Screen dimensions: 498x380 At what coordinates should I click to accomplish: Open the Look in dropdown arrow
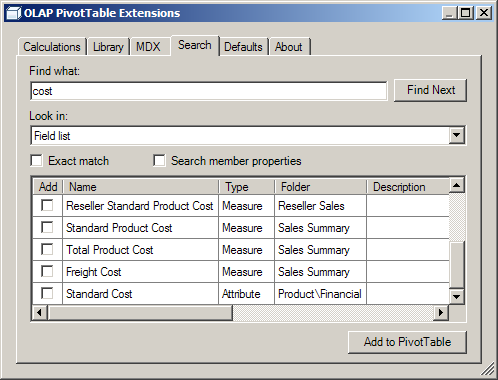[x=456, y=135]
